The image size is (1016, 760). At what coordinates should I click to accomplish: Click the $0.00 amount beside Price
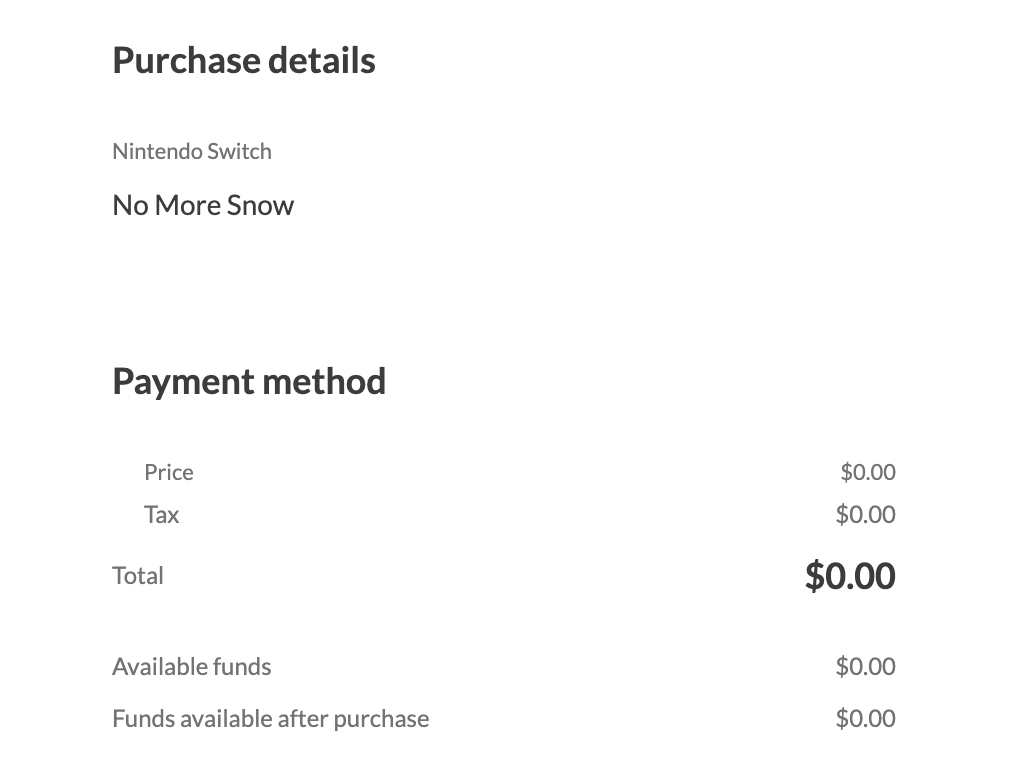[x=867, y=472]
